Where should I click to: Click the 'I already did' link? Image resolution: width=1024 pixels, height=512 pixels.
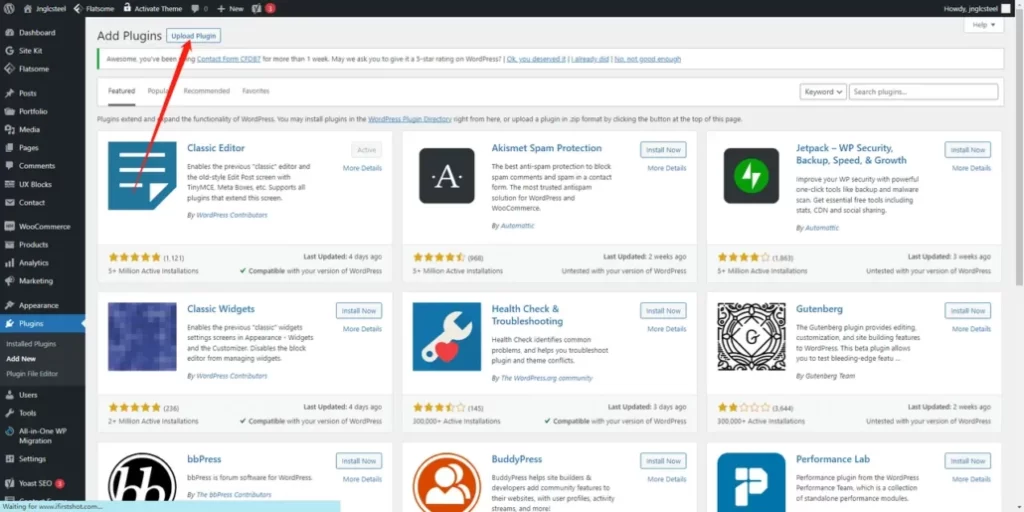click(x=590, y=59)
